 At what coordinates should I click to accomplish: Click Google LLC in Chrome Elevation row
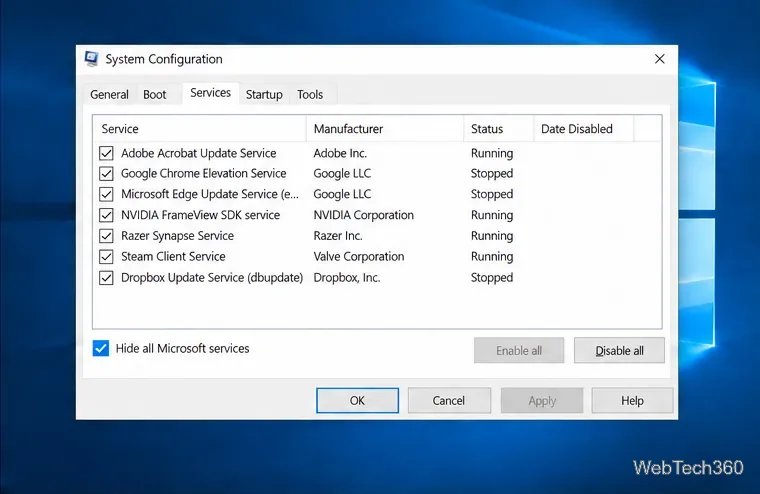(342, 174)
